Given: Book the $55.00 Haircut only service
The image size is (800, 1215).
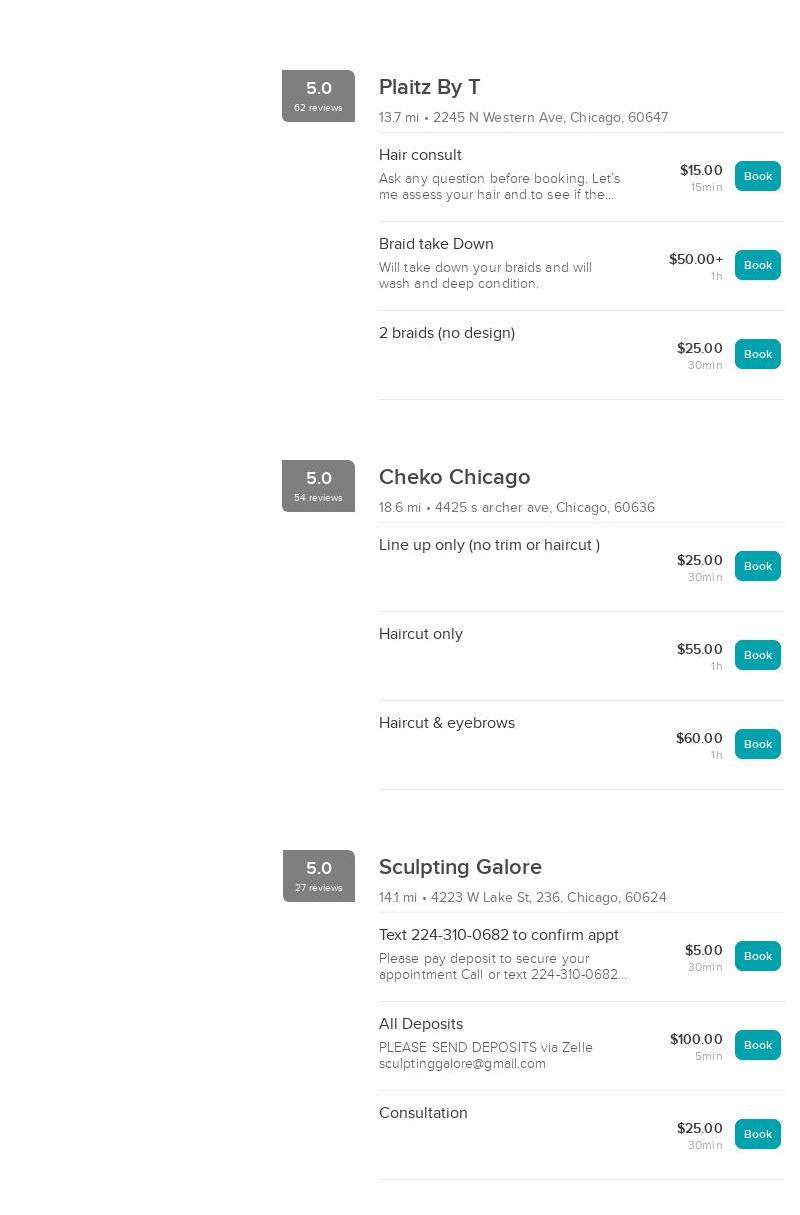Looking at the screenshot, I should [757, 655].
